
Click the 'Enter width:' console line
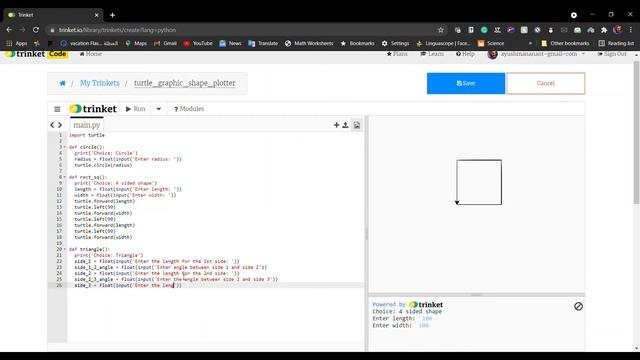point(400,325)
